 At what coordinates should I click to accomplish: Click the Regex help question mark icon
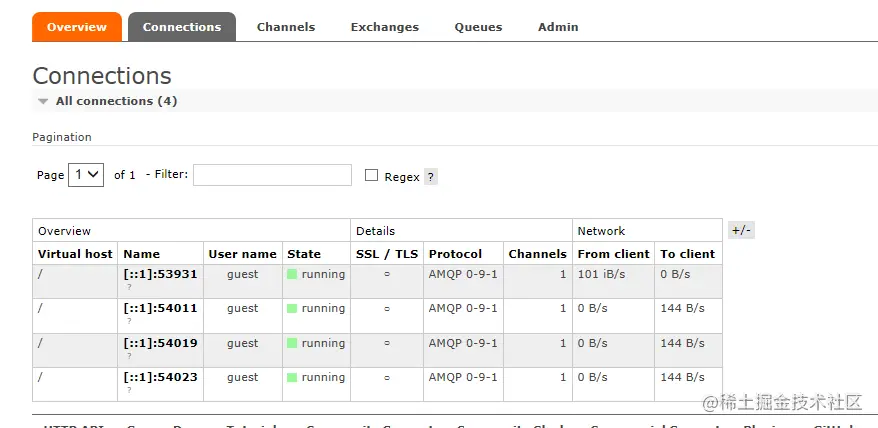point(431,177)
